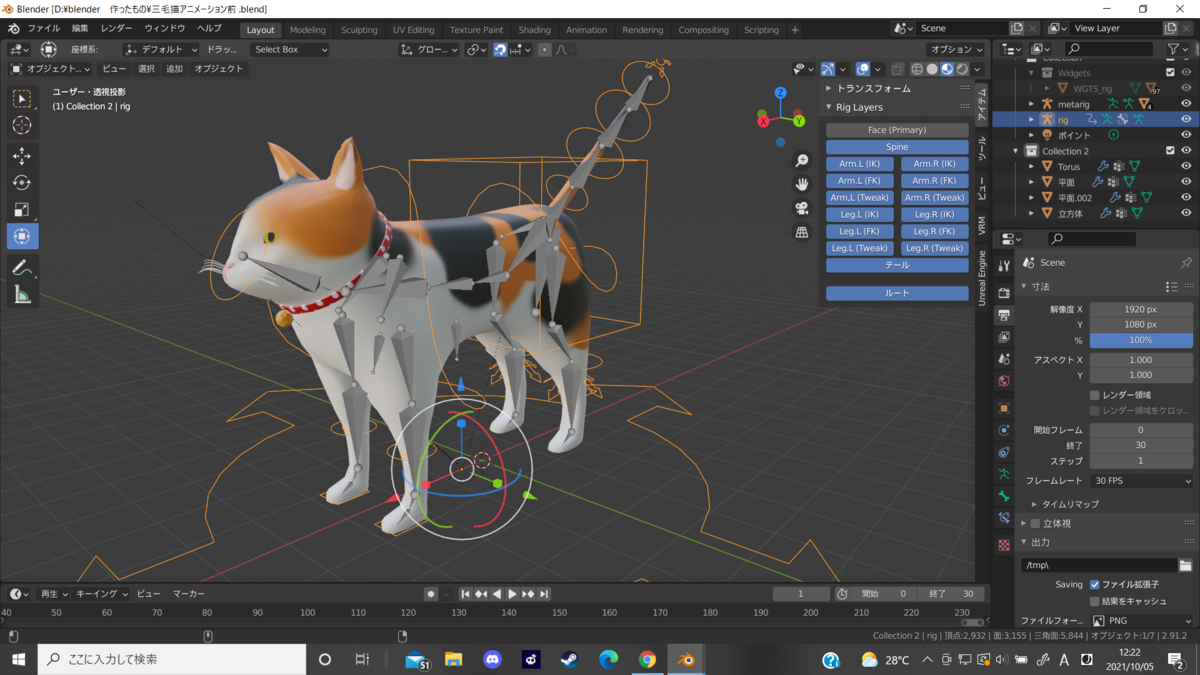Select the Annotate pencil tool
The height and width of the screenshot is (675, 1200).
(x=22, y=268)
